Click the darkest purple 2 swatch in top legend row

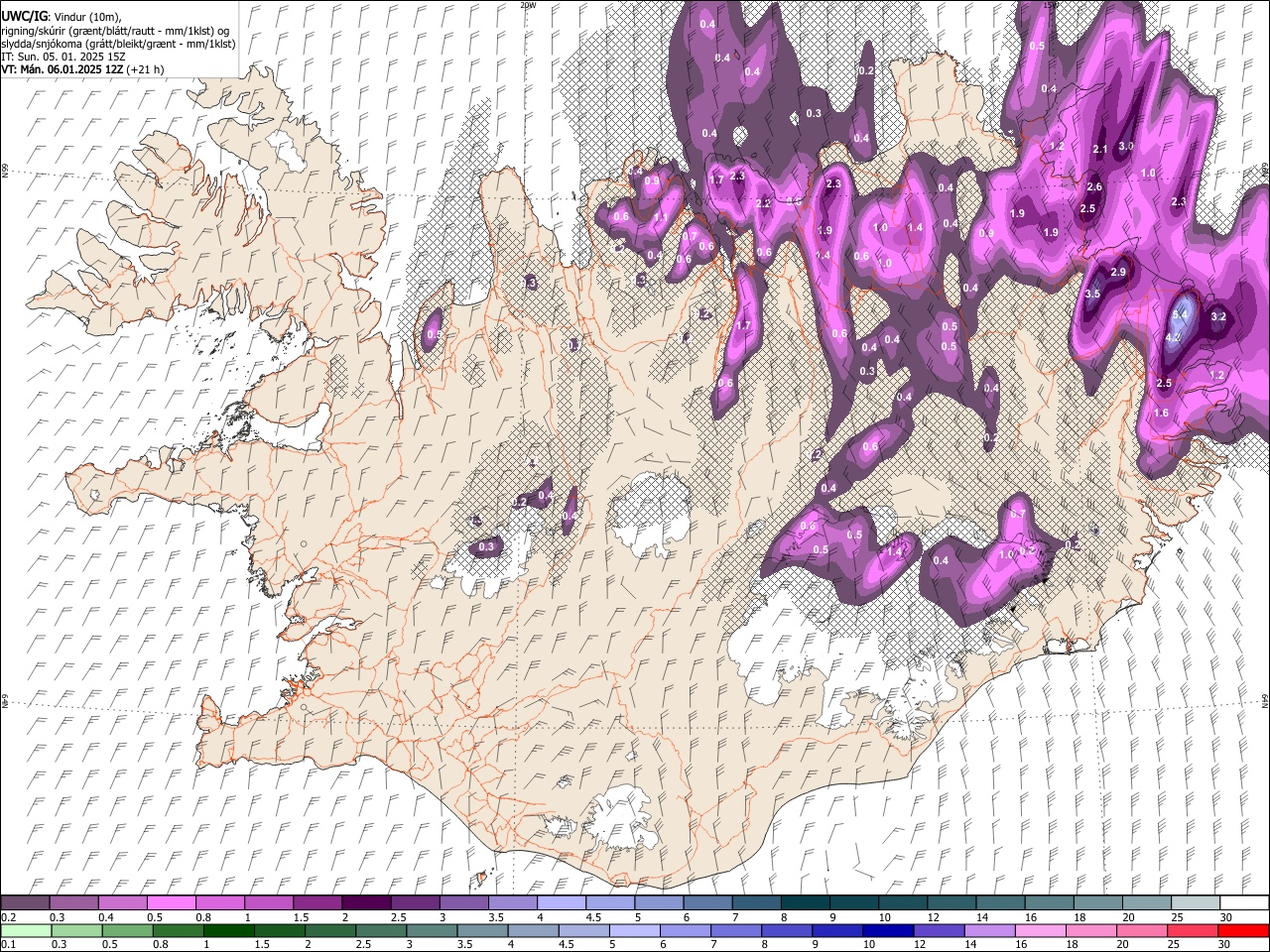tap(367, 902)
